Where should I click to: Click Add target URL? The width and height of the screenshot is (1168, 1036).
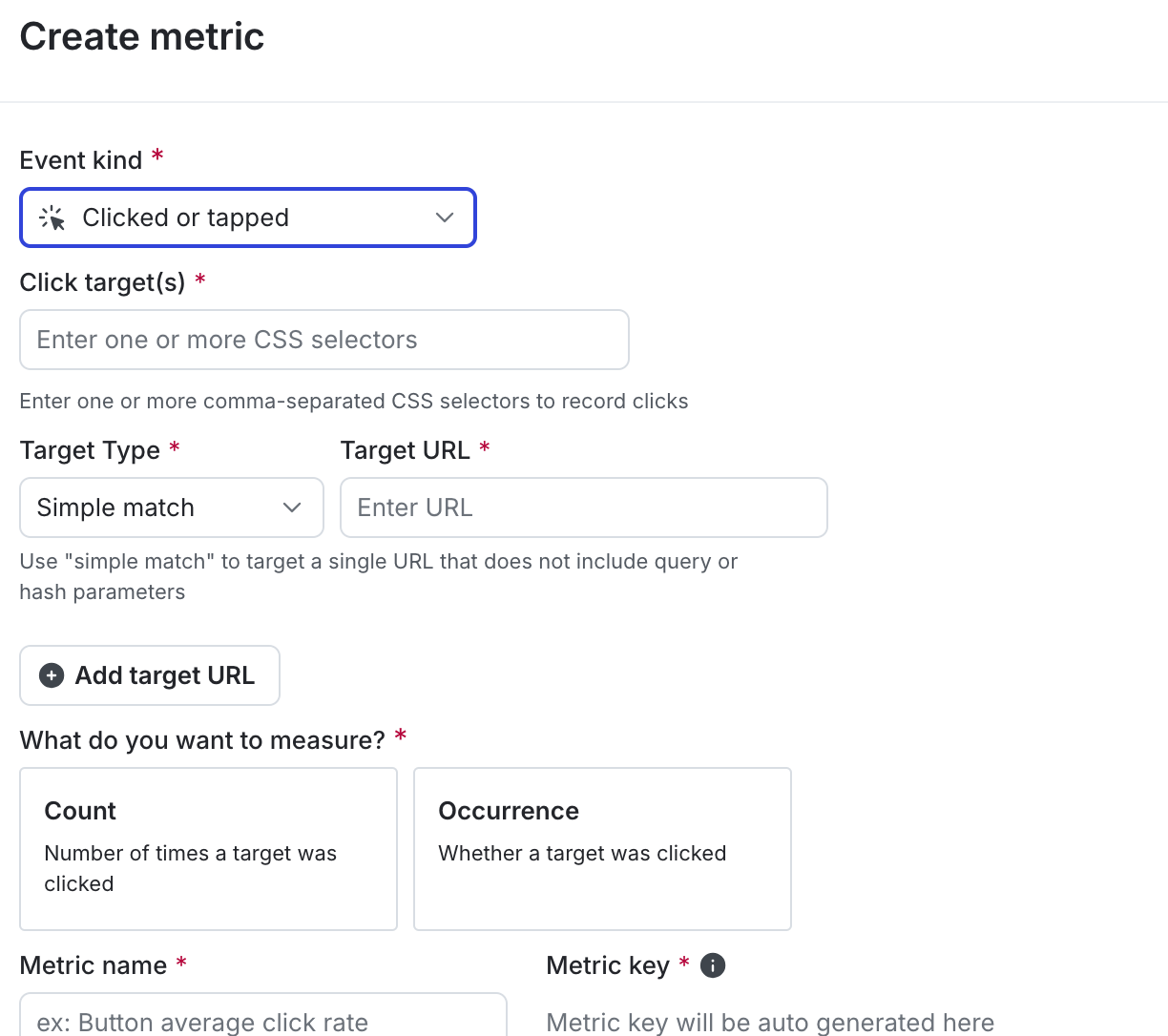pyautogui.click(x=149, y=674)
